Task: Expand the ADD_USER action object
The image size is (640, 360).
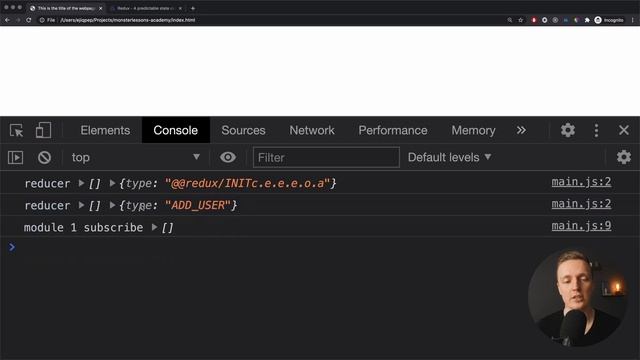Action: pyautogui.click(x=112, y=205)
